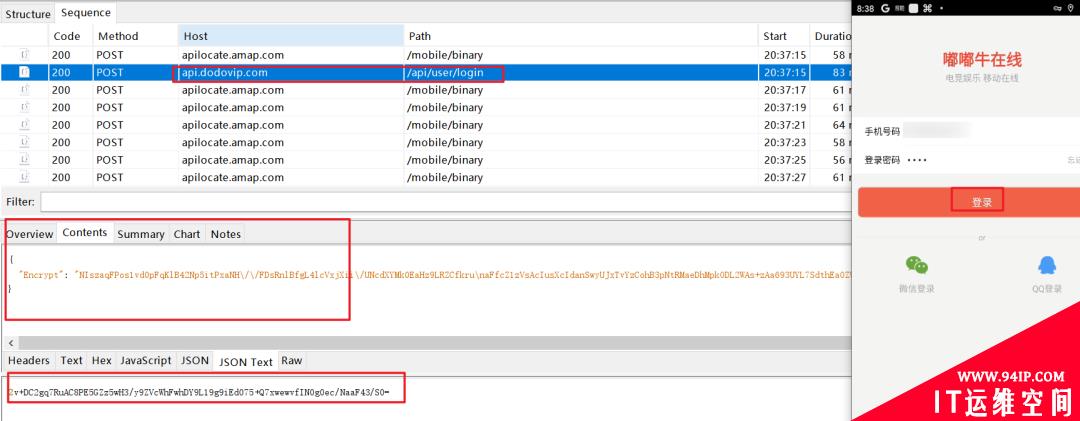Open the JSON Text view tab
This screenshot has width=1080, height=421.
pyautogui.click(x=247, y=361)
